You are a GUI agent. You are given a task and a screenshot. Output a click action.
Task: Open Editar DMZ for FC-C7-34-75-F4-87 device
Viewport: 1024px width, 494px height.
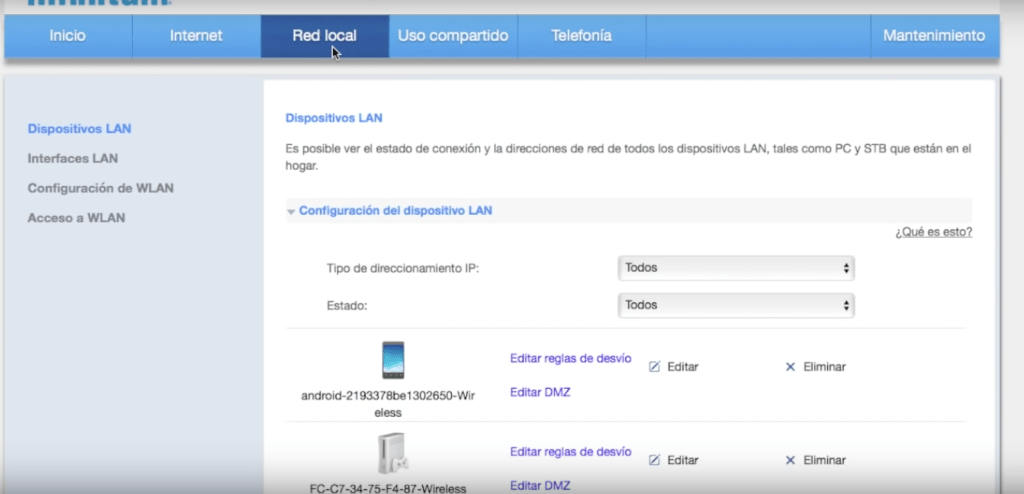coord(540,486)
